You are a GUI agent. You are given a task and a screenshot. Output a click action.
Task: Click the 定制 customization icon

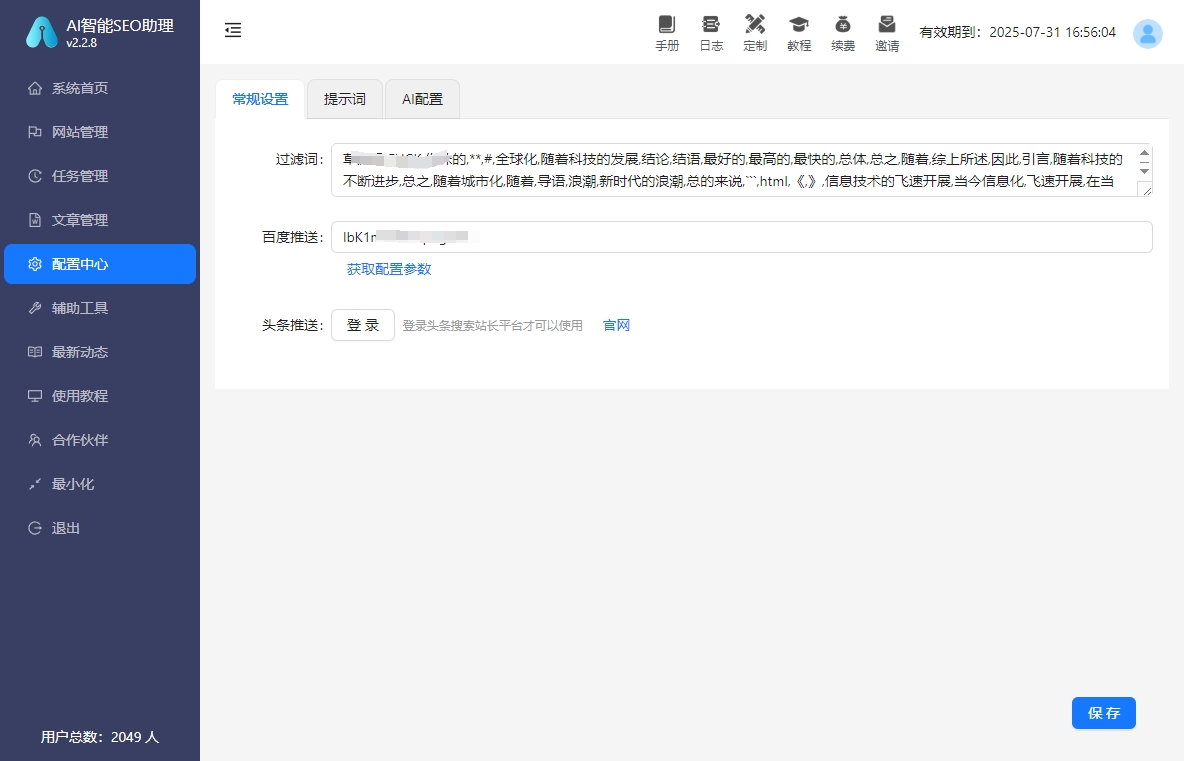(755, 31)
